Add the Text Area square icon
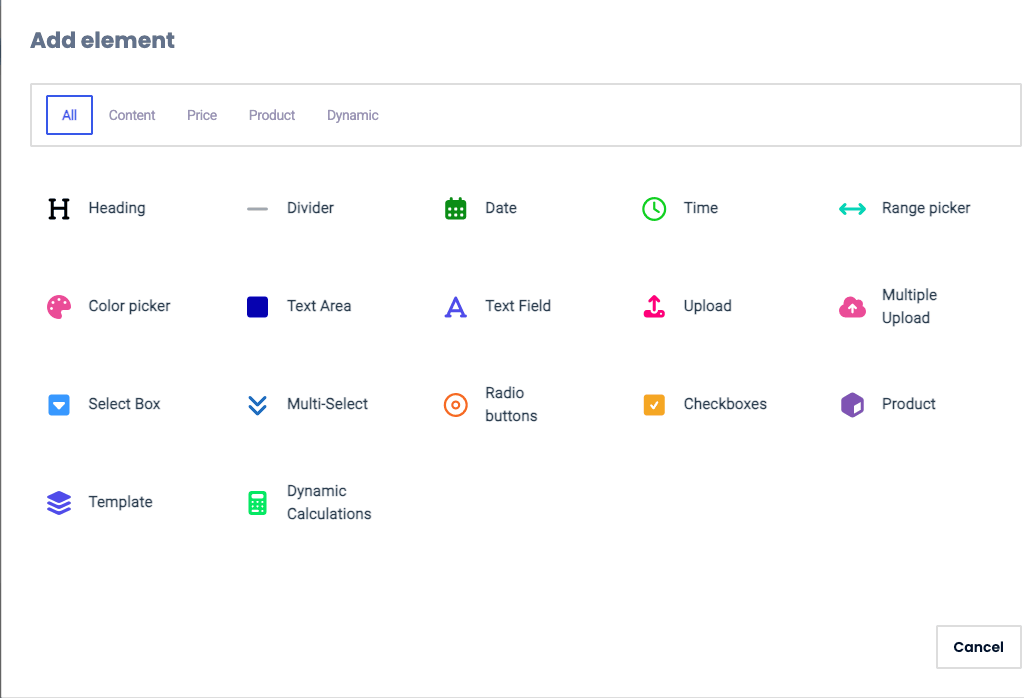 coord(257,307)
